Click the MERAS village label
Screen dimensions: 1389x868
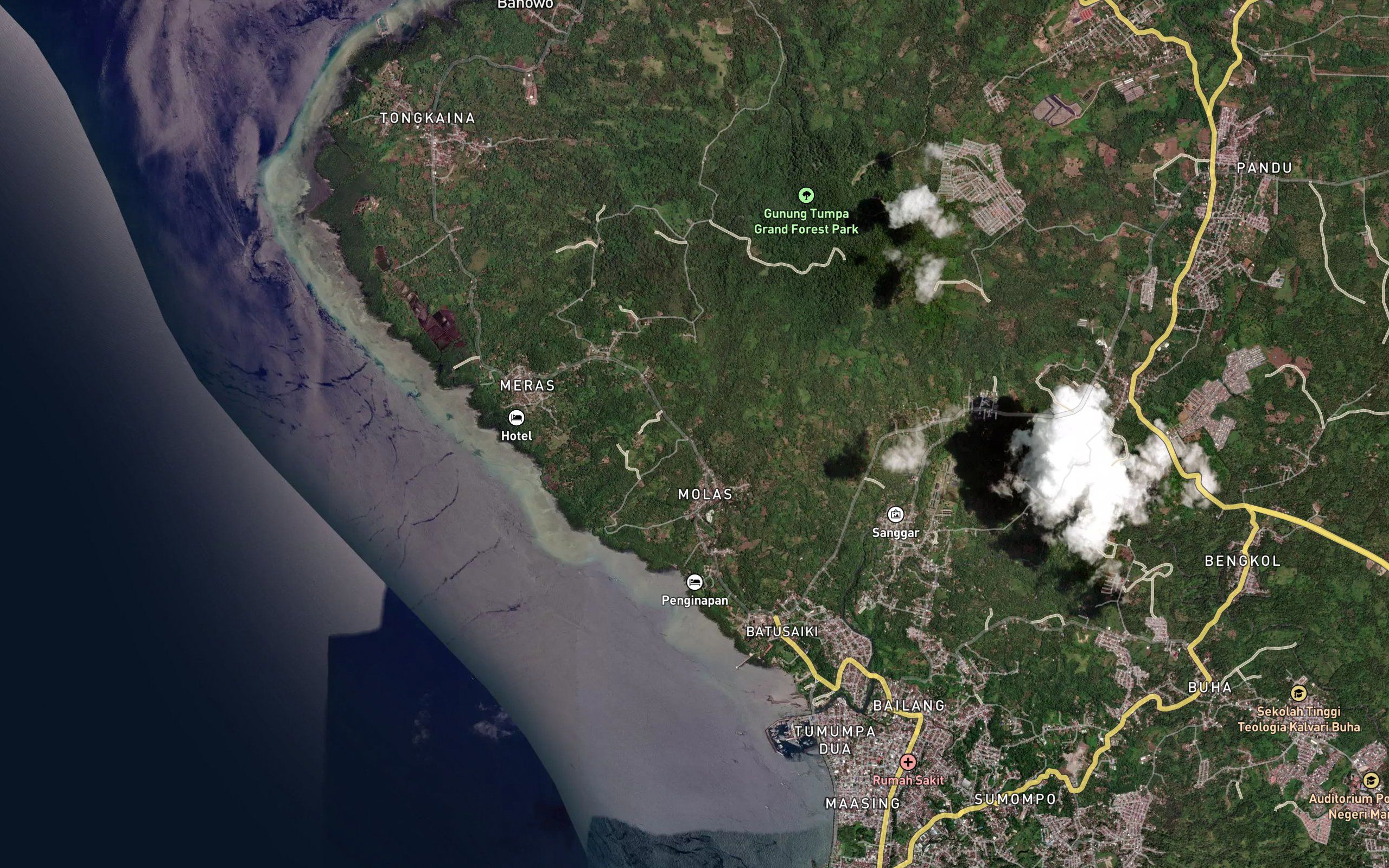(x=527, y=386)
